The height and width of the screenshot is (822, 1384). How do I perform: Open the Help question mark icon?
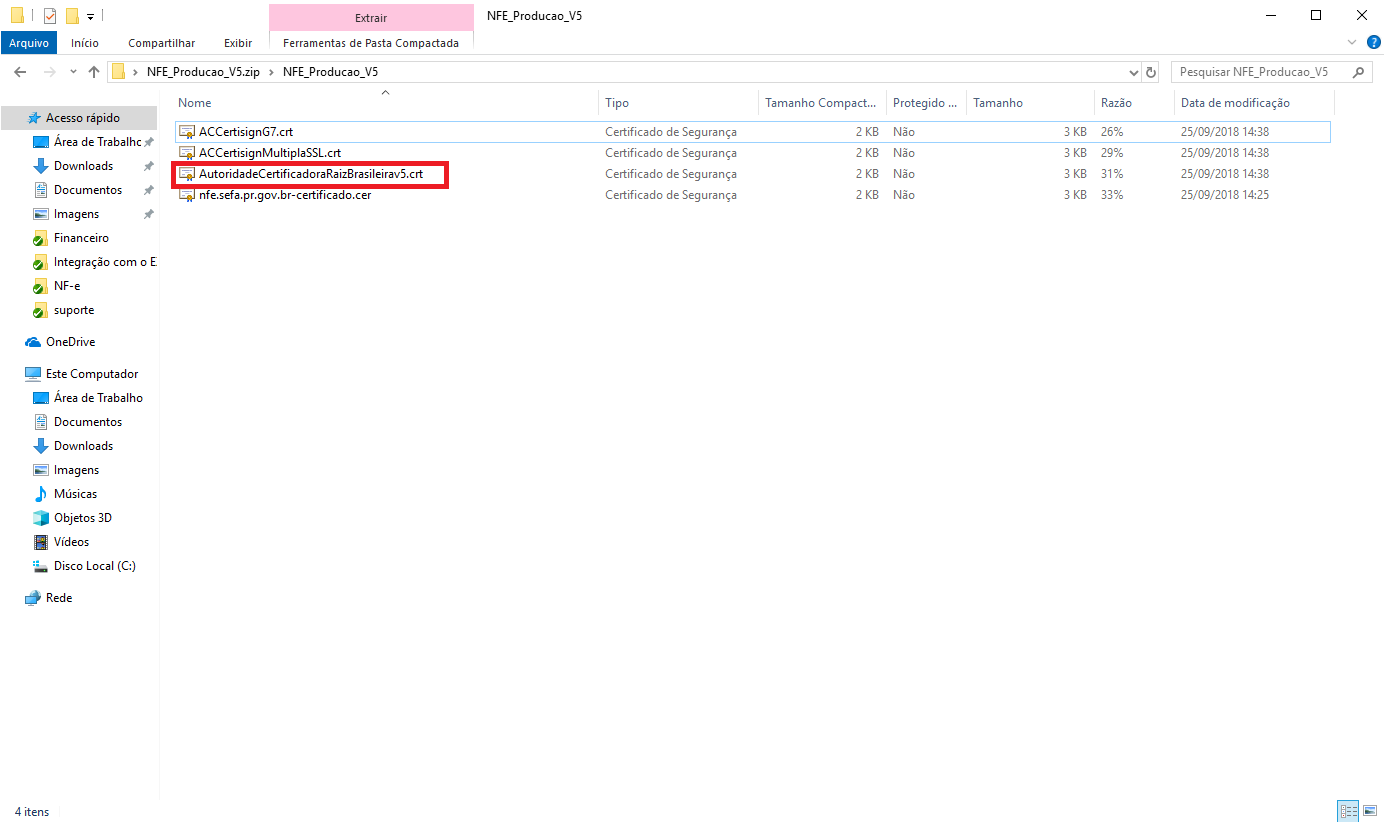coord(1373,42)
